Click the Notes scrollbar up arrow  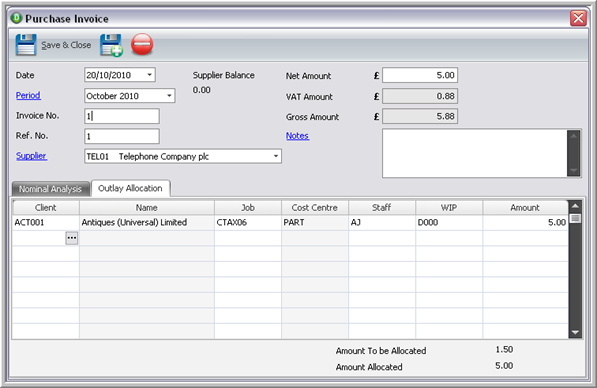coord(573,136)
